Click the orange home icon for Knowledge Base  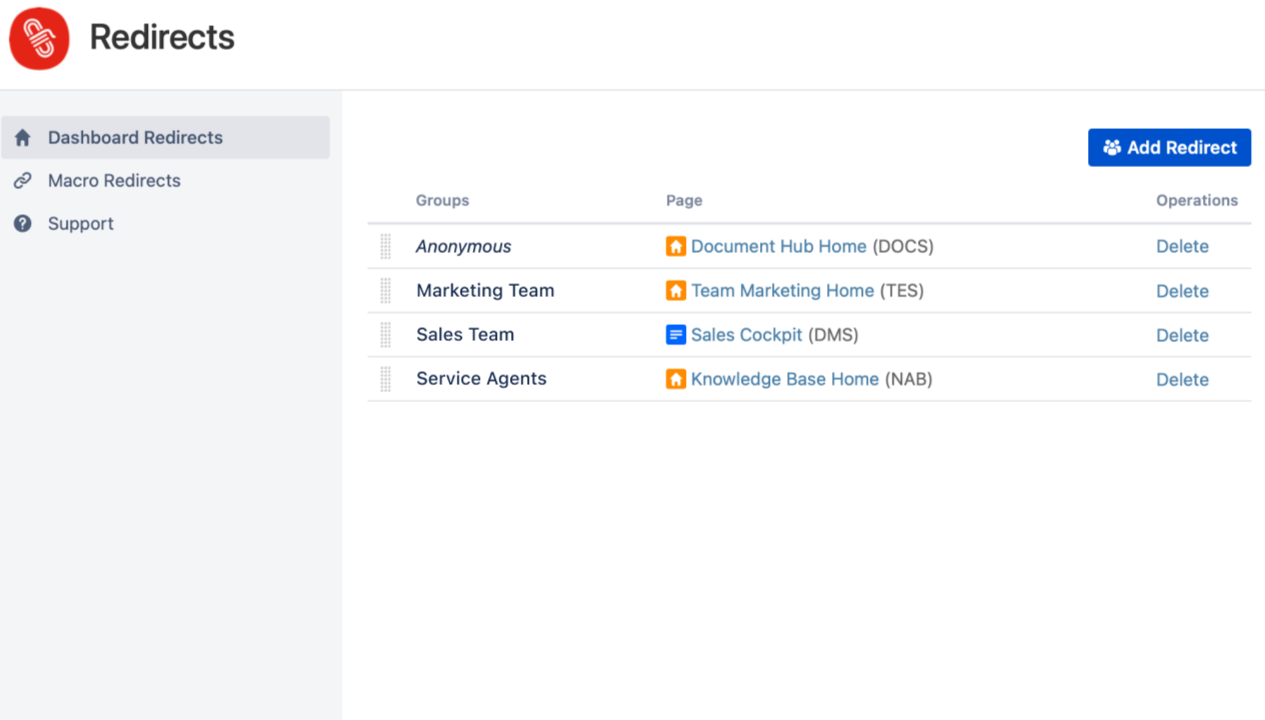pos(676,379)
